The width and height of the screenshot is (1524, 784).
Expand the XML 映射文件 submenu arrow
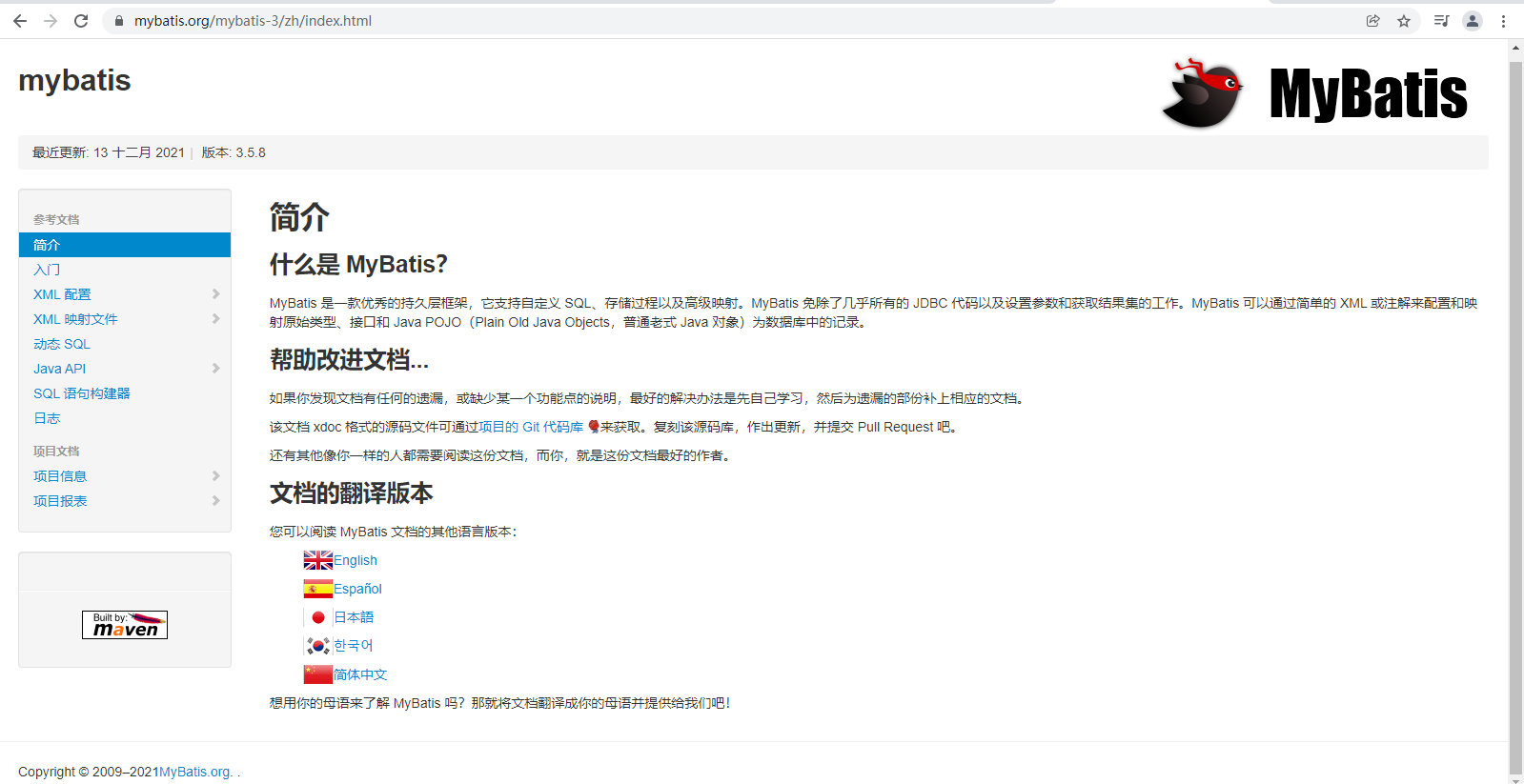[216, 319]
